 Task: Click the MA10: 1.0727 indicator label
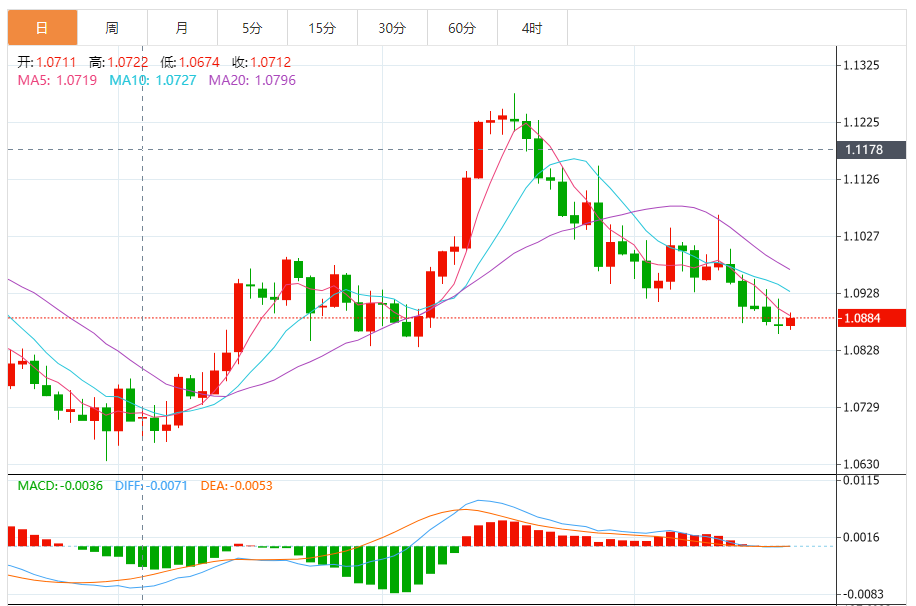tap(153, 80)
